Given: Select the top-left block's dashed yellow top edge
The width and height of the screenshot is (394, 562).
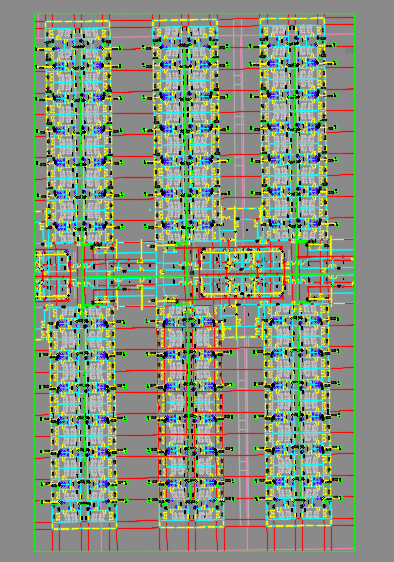Looking at the screenshot, I should [77, 22].
